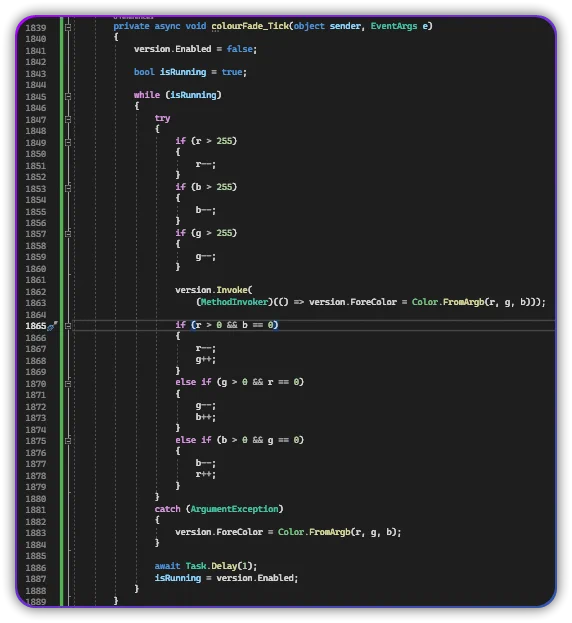
Task: Click 'Color' on line 1883
Action: coord(291,532)
